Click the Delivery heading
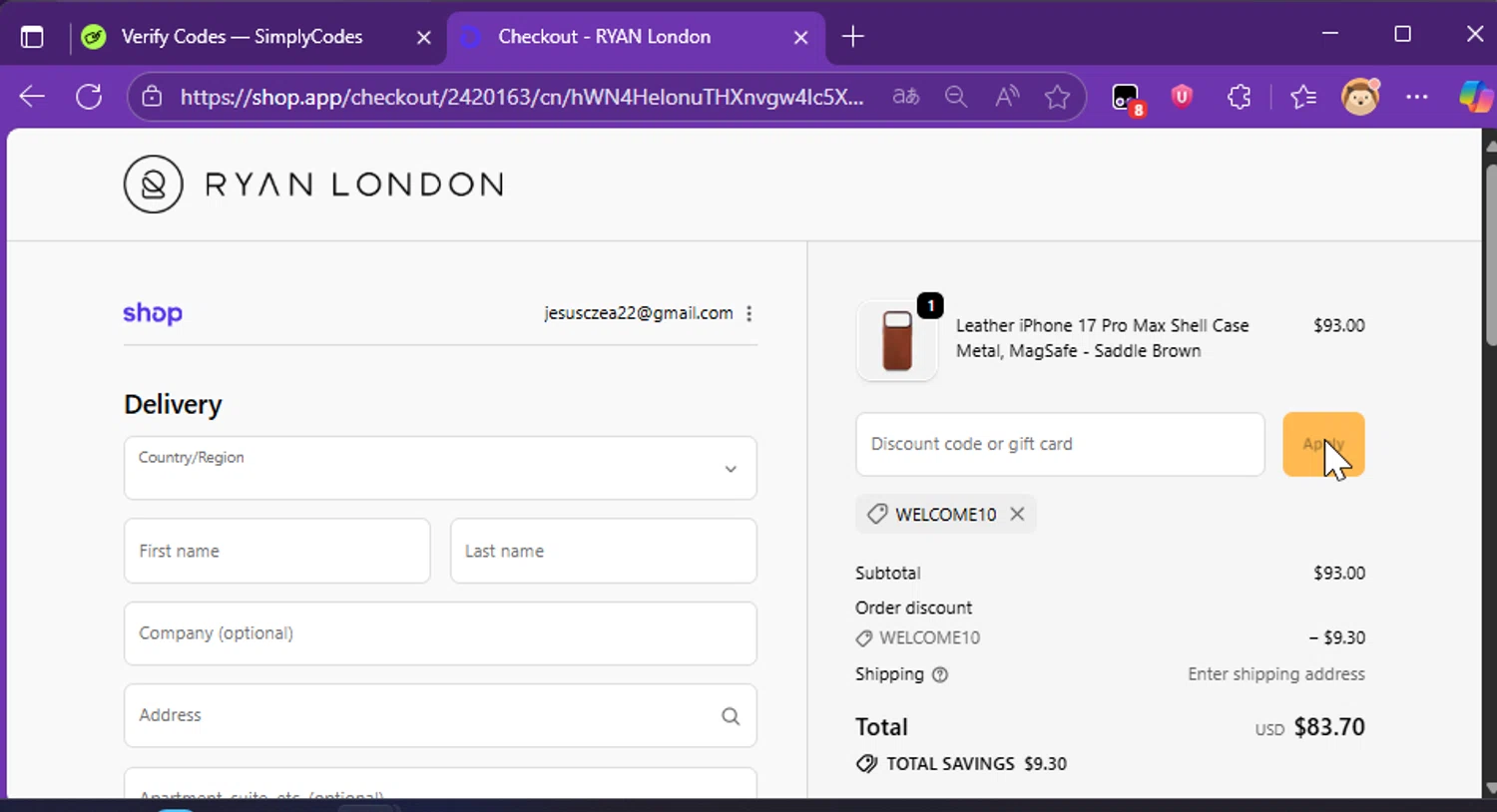1497x812 pixels. click(173, 405)
